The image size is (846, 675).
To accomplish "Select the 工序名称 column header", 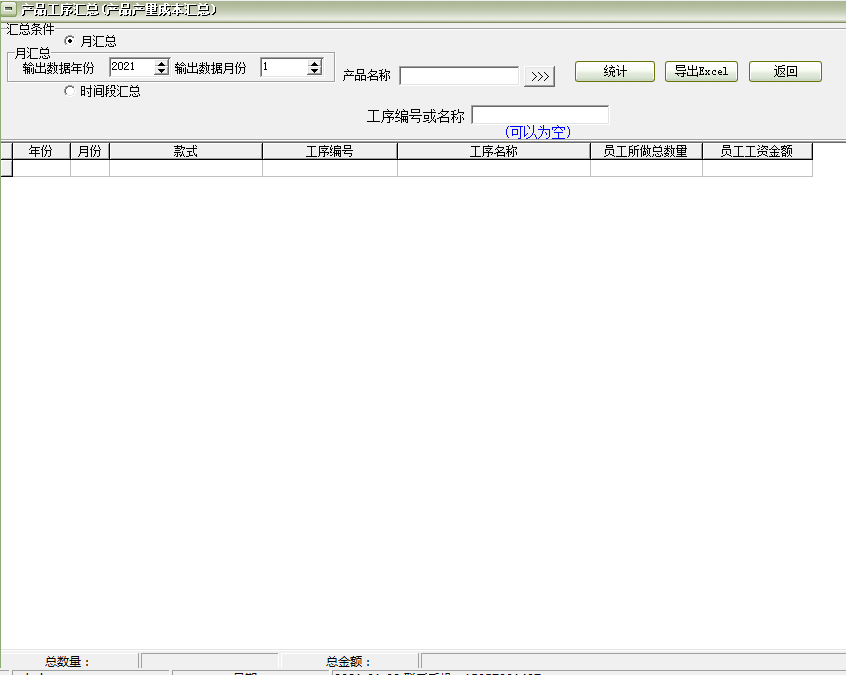I will point(494,151).
